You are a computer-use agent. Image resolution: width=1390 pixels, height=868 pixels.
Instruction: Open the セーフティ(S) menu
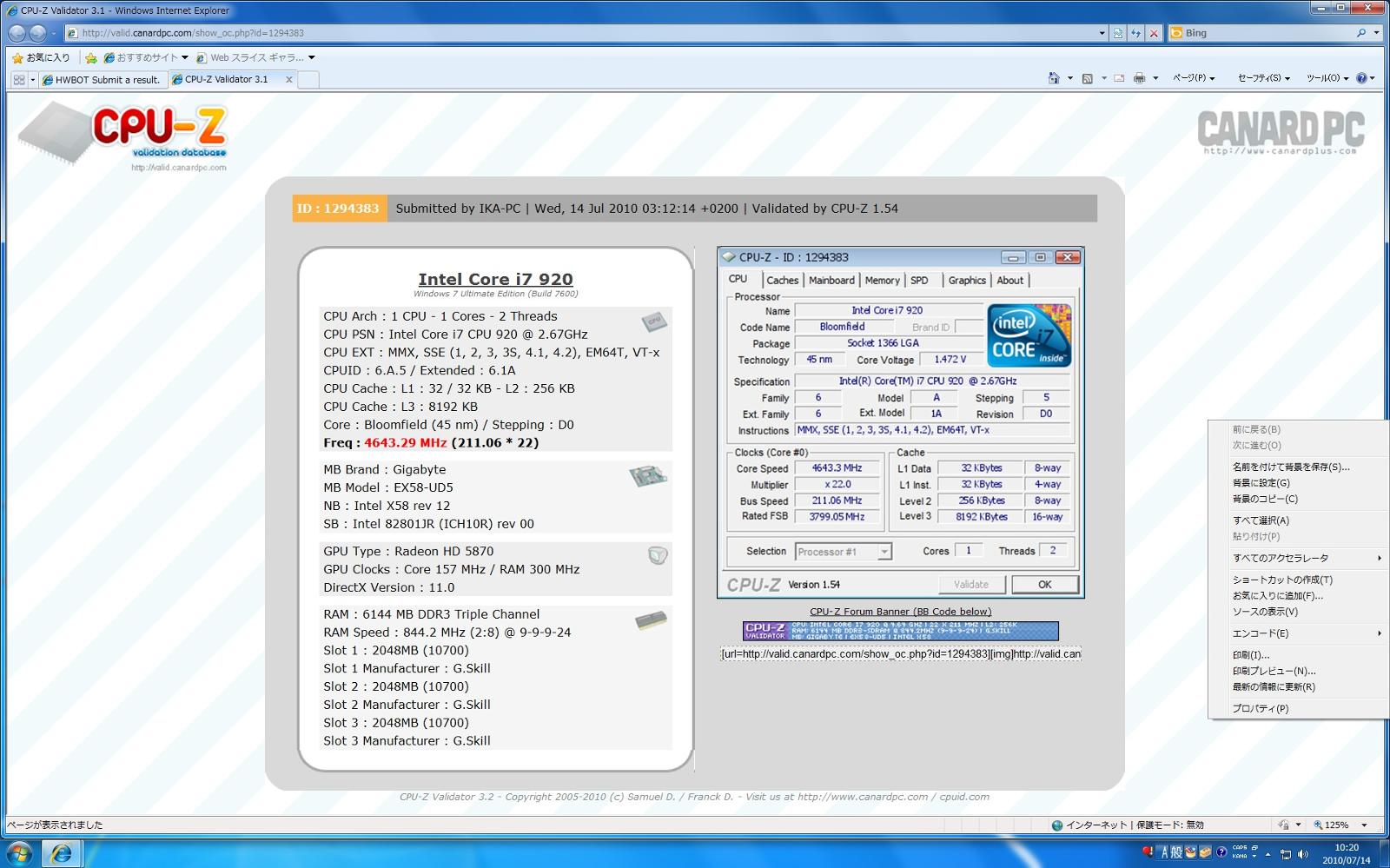pos(1263,78)
